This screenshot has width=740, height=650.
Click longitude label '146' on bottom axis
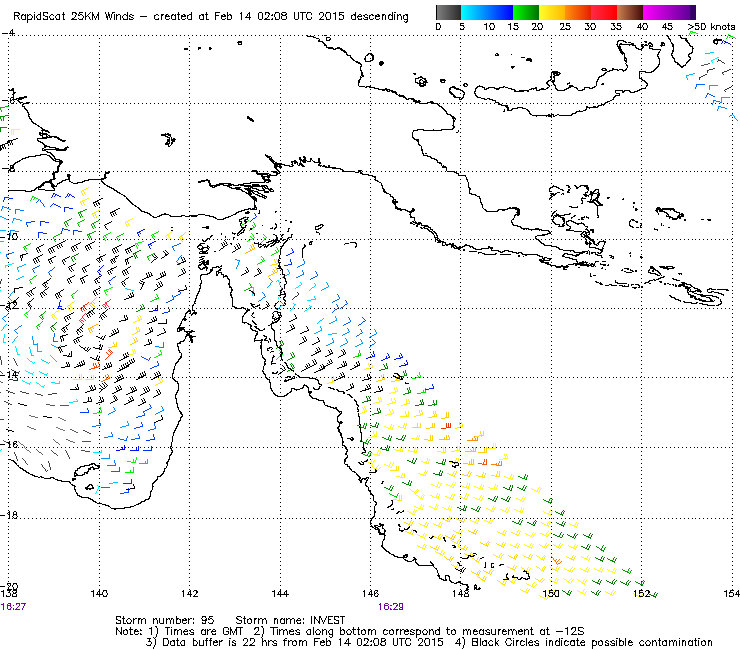(x=370, y=593)
